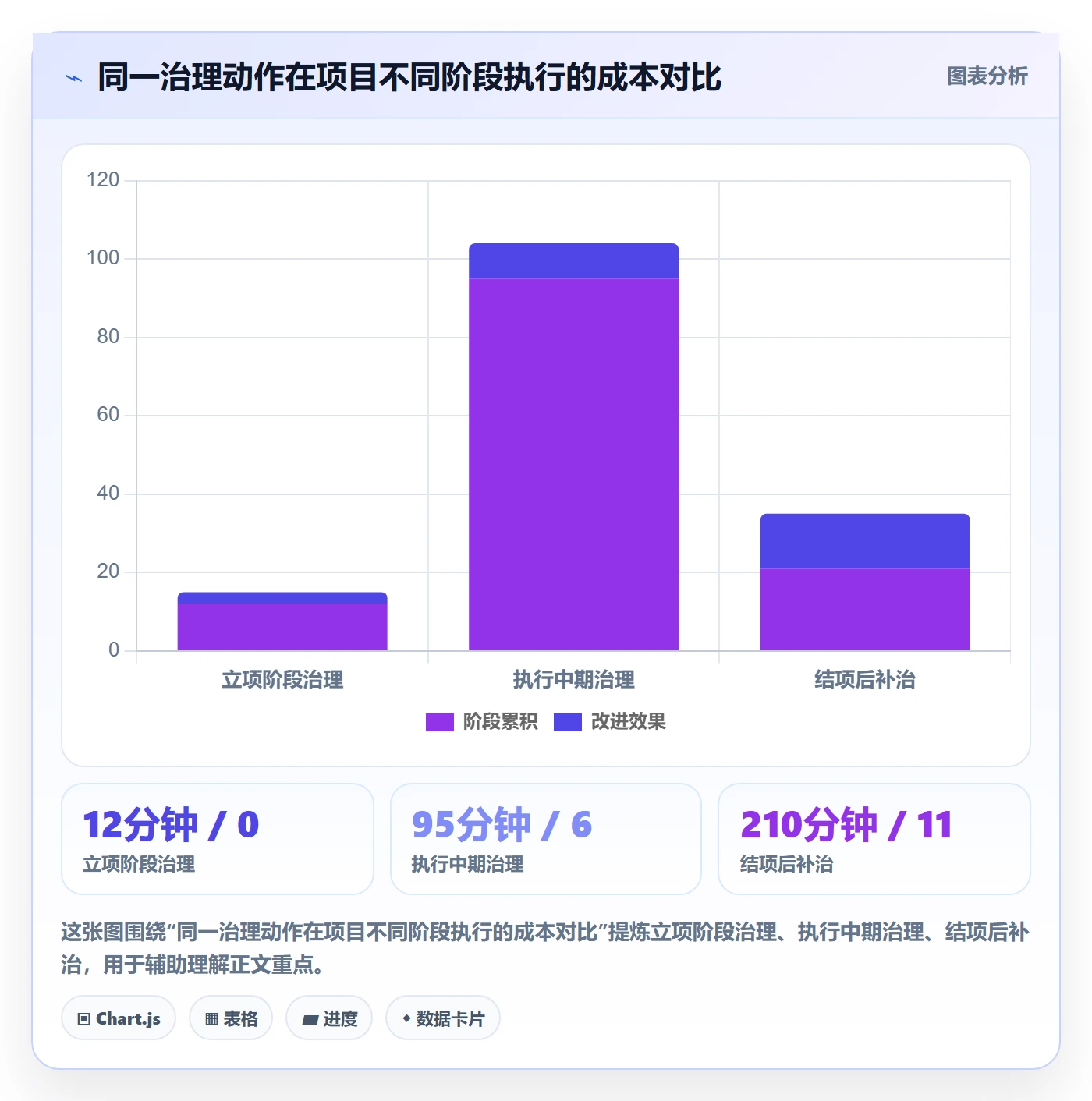
Task: Click the 表格 tag chip
Action: [x=231, y=1018]
